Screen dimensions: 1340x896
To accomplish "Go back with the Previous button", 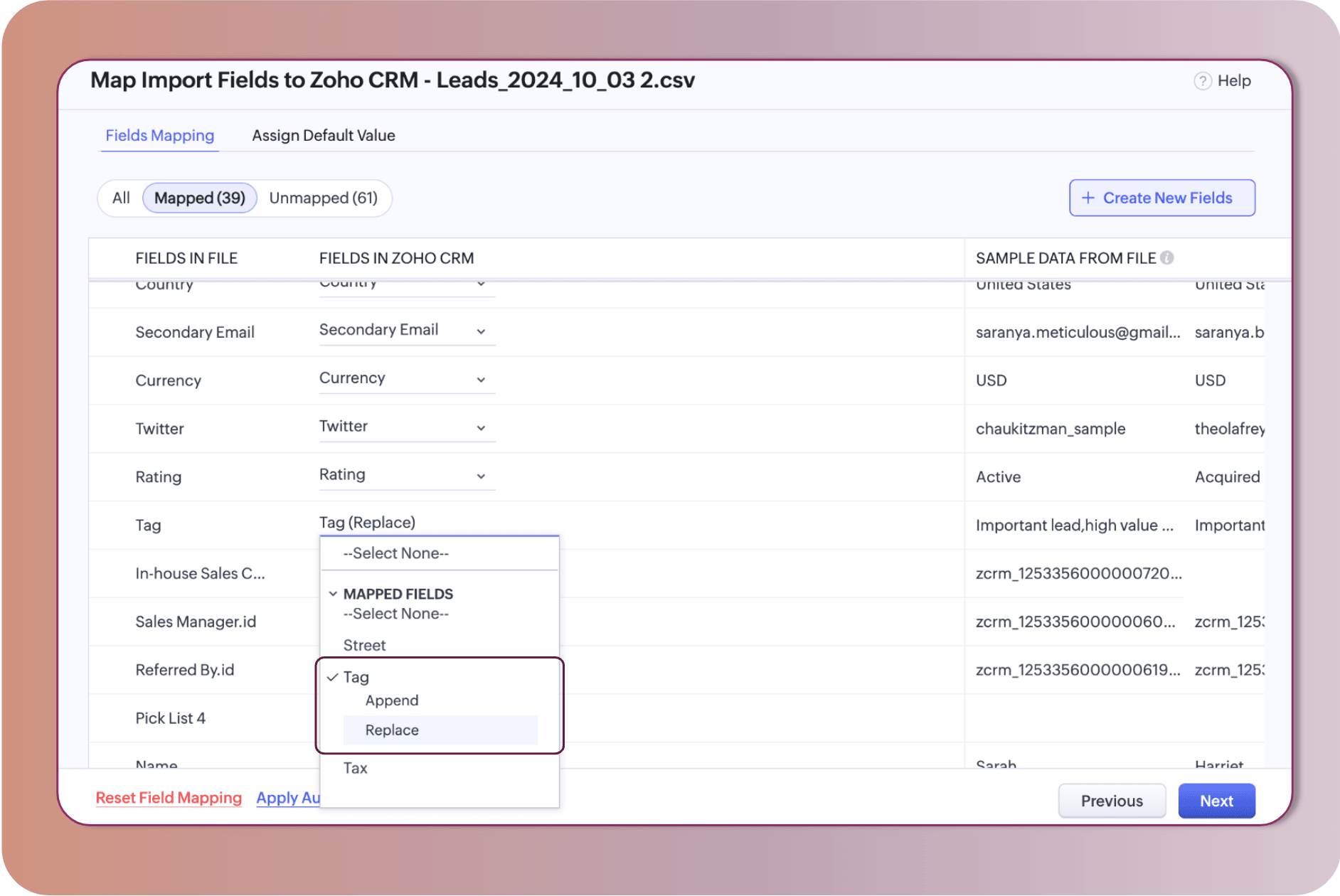I will click(x=1112, y=801).
